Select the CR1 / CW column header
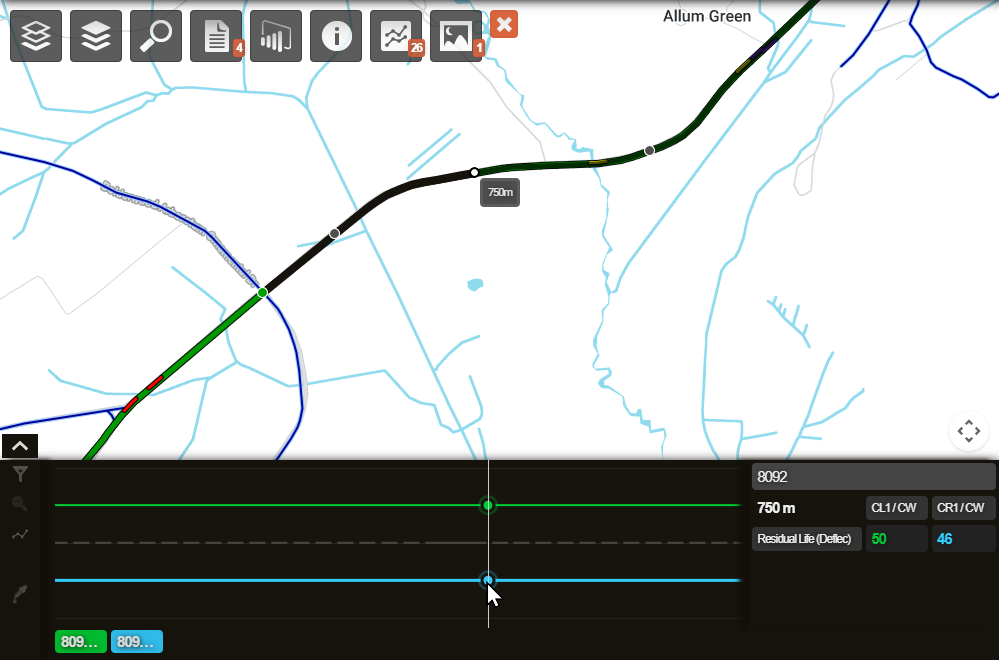Image resolution: width=999 pixels, height=660 pixels. pos(964,508)
